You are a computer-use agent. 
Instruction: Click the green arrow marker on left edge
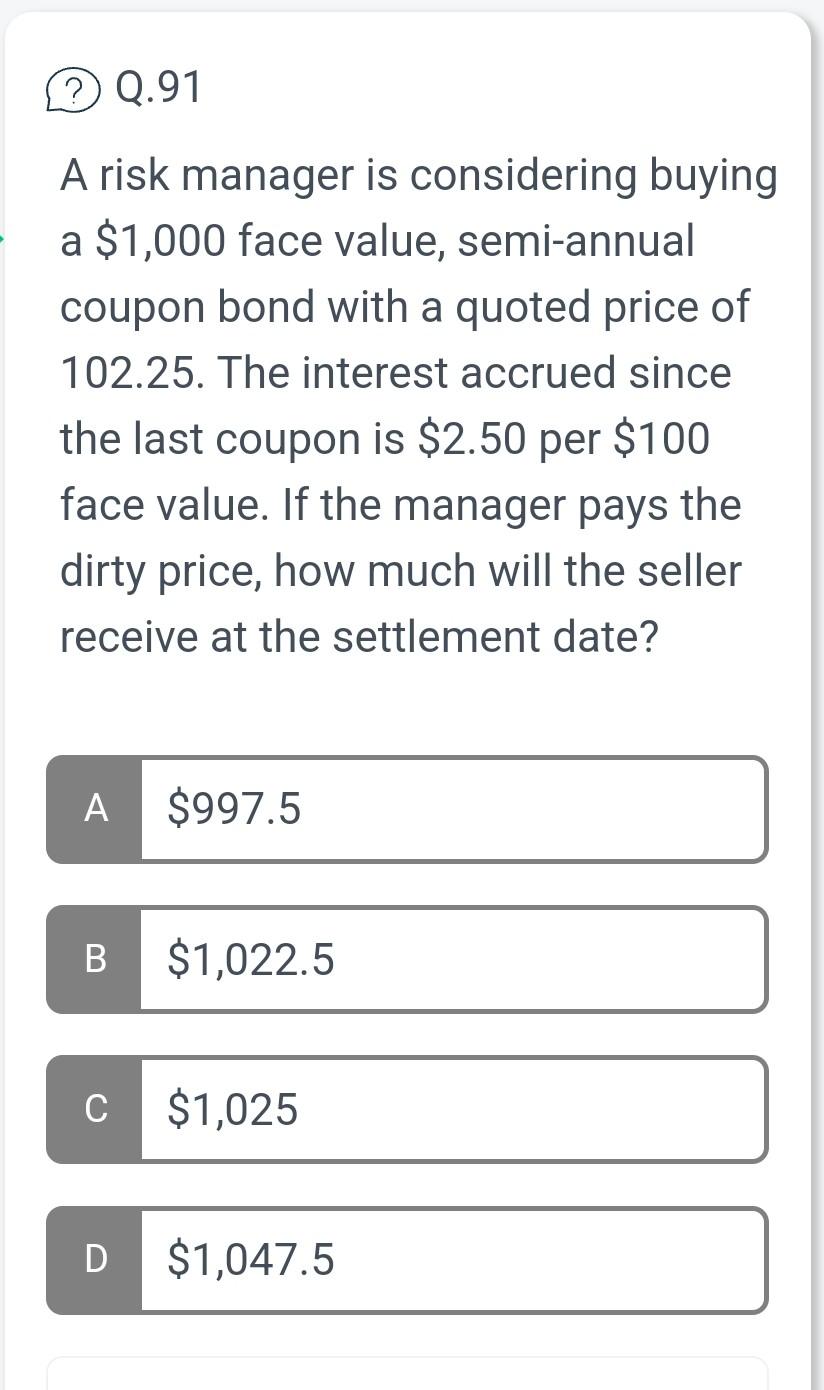4,237
